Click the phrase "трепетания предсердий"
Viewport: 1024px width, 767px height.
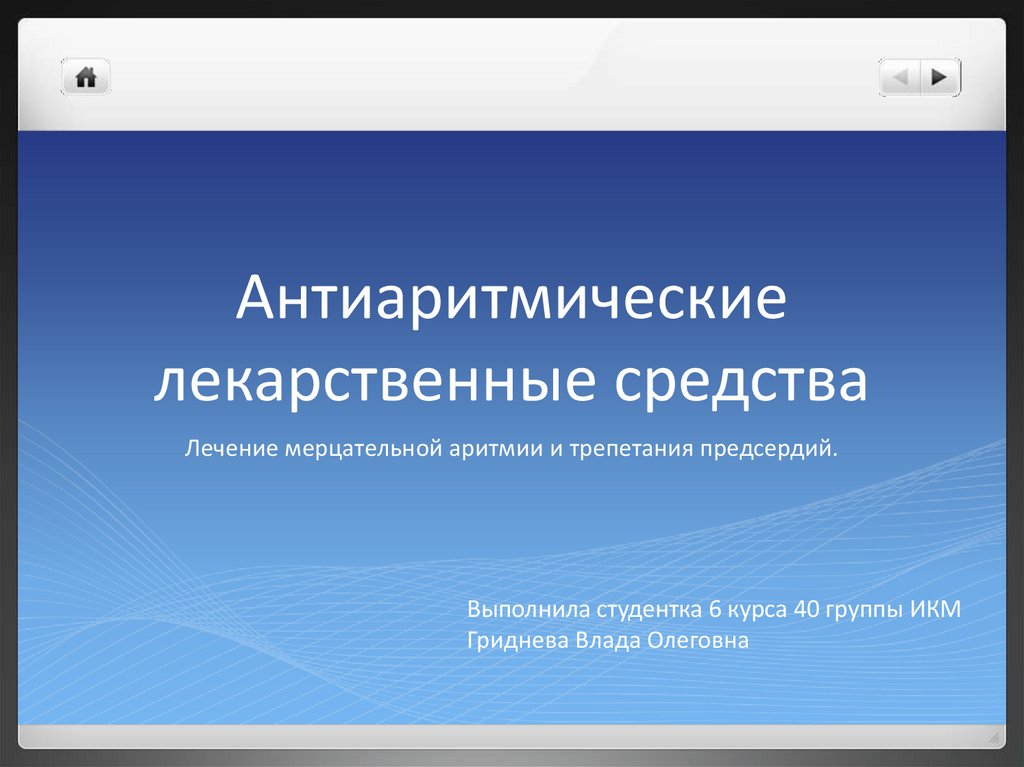coord(700,449)
